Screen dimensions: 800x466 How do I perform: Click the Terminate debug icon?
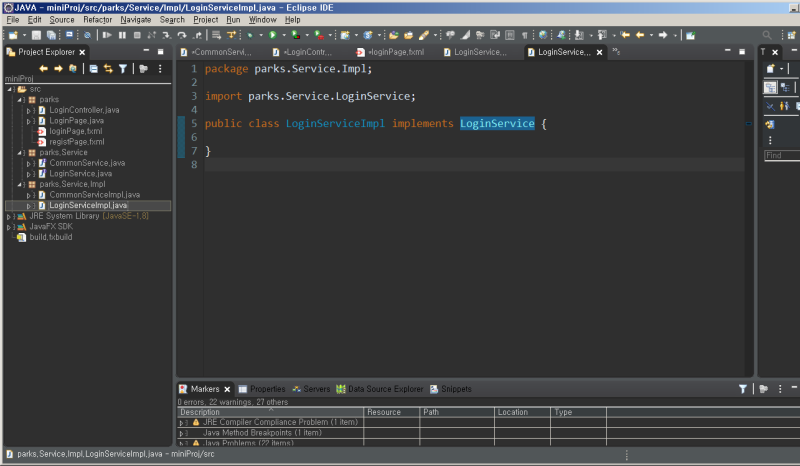click(137, 35)
